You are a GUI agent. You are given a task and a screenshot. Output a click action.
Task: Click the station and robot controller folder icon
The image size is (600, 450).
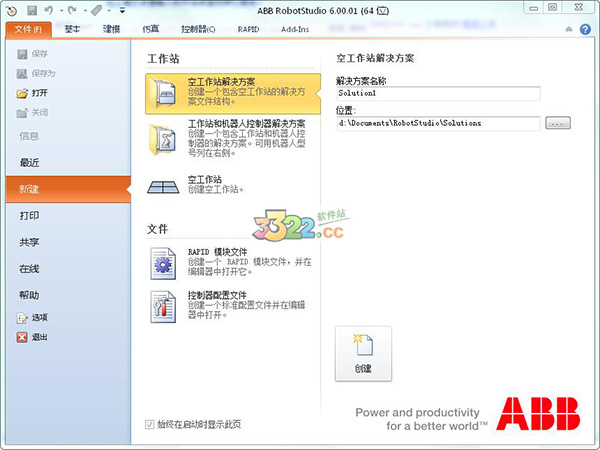point(163,140)
